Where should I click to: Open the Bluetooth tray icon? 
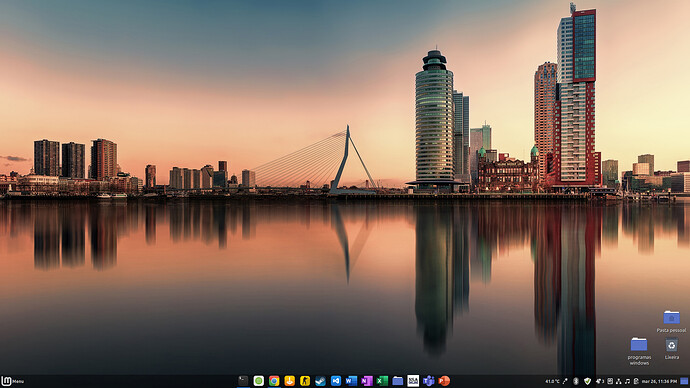pyautogui.click(x=576, y=381)
